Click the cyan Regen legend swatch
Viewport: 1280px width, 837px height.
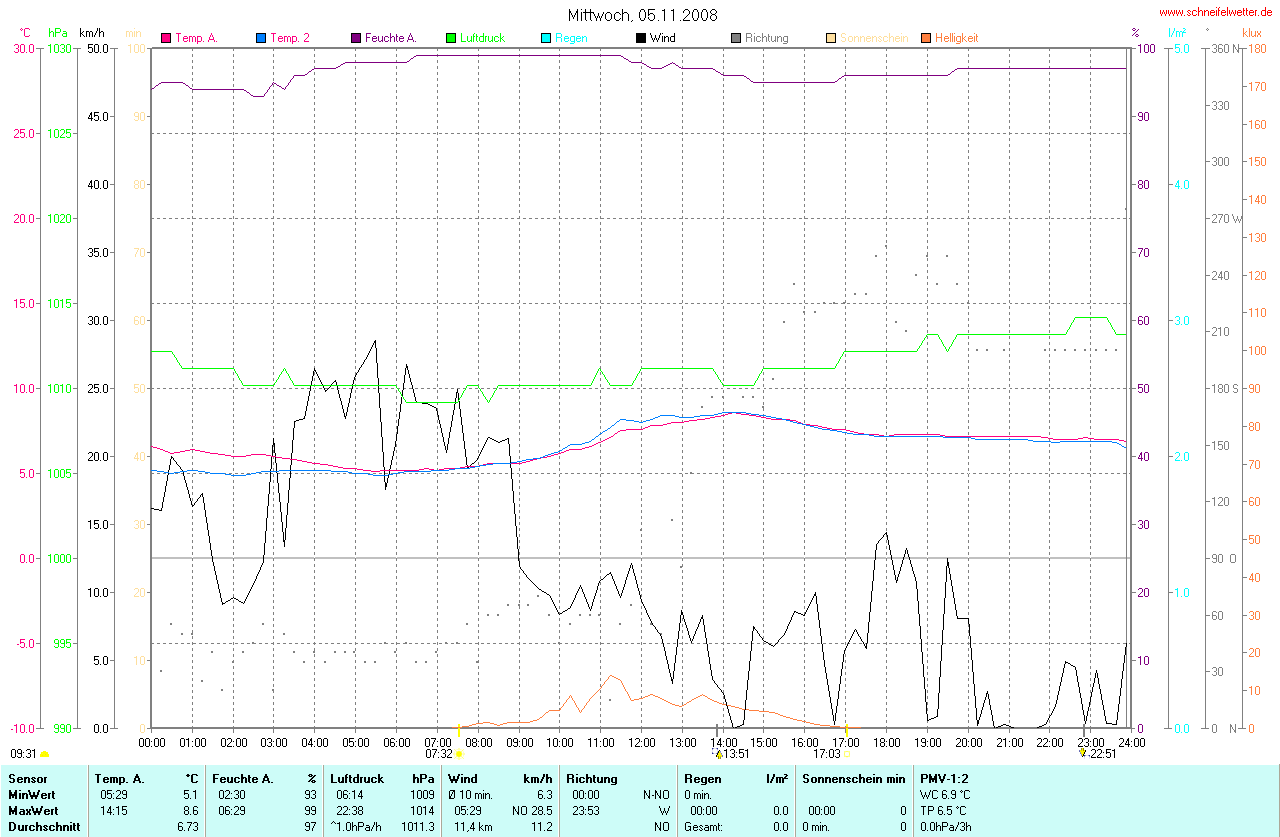coord(546,38)
